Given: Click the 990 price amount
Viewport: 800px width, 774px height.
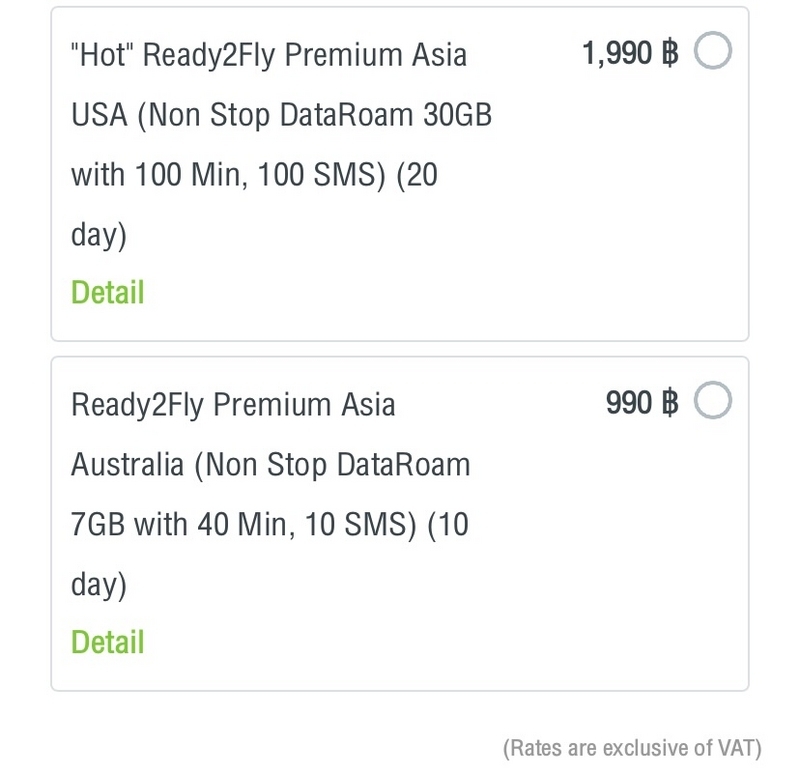Looking at the screenshot, I should [x=629, y=403].
